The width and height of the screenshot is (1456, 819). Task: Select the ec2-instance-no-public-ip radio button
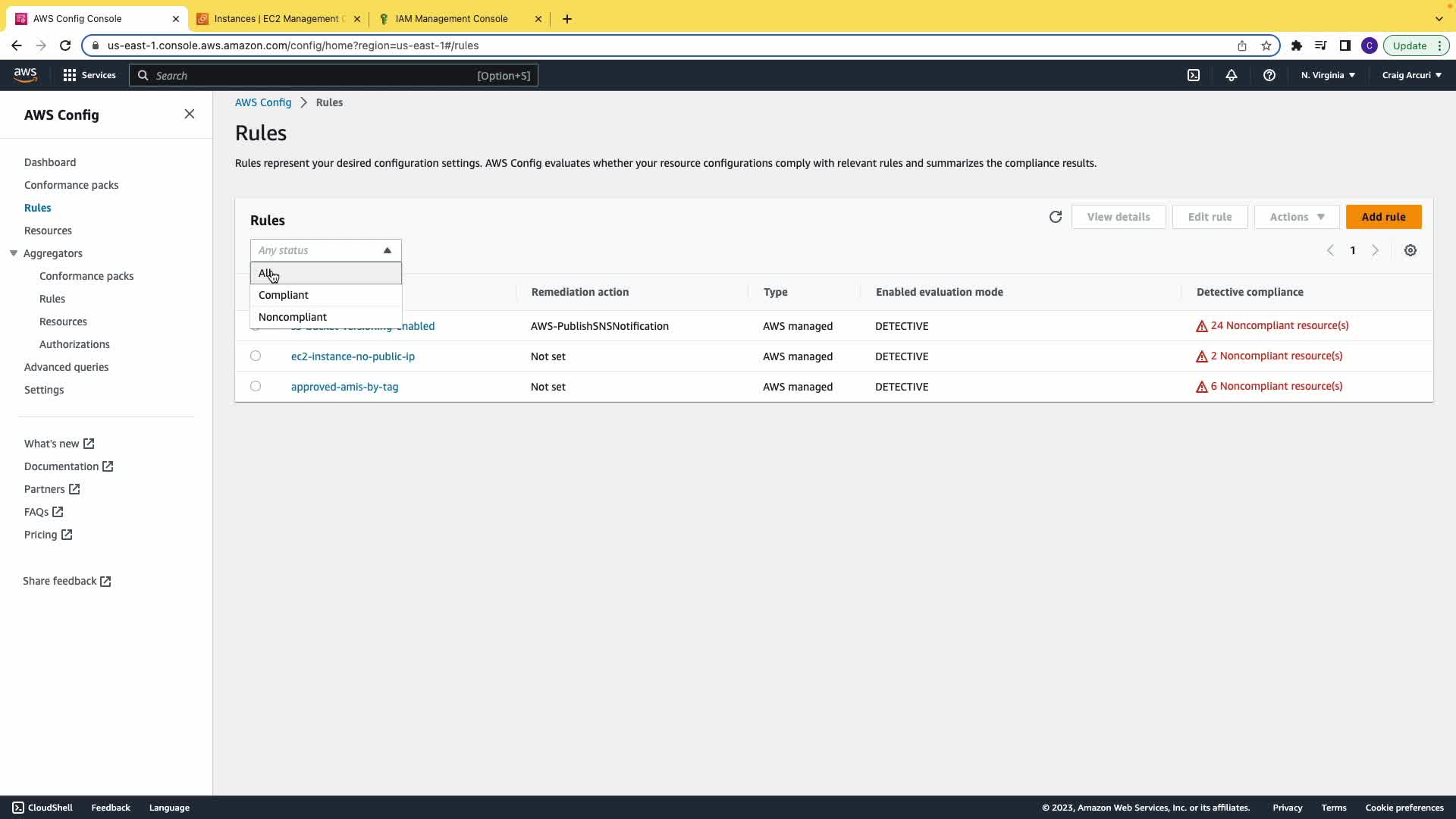(x=256, y=356)
